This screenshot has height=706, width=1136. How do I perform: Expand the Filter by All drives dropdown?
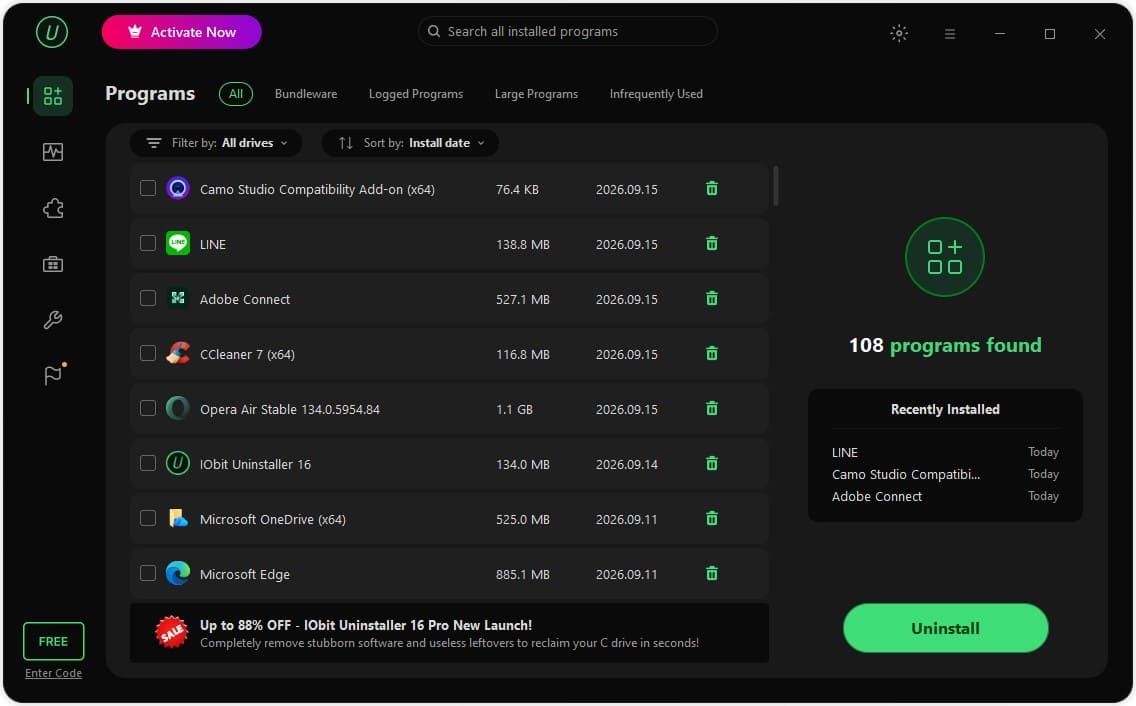216,143
